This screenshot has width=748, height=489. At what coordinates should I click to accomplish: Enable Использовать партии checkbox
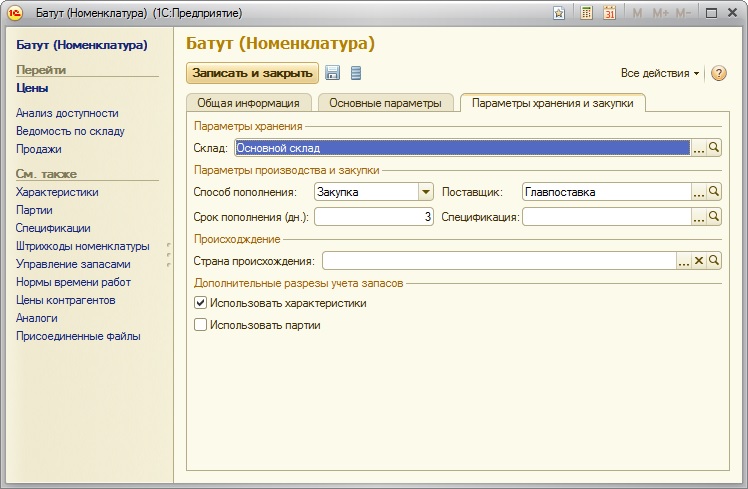pyautogui.click(x=201, y=325)
